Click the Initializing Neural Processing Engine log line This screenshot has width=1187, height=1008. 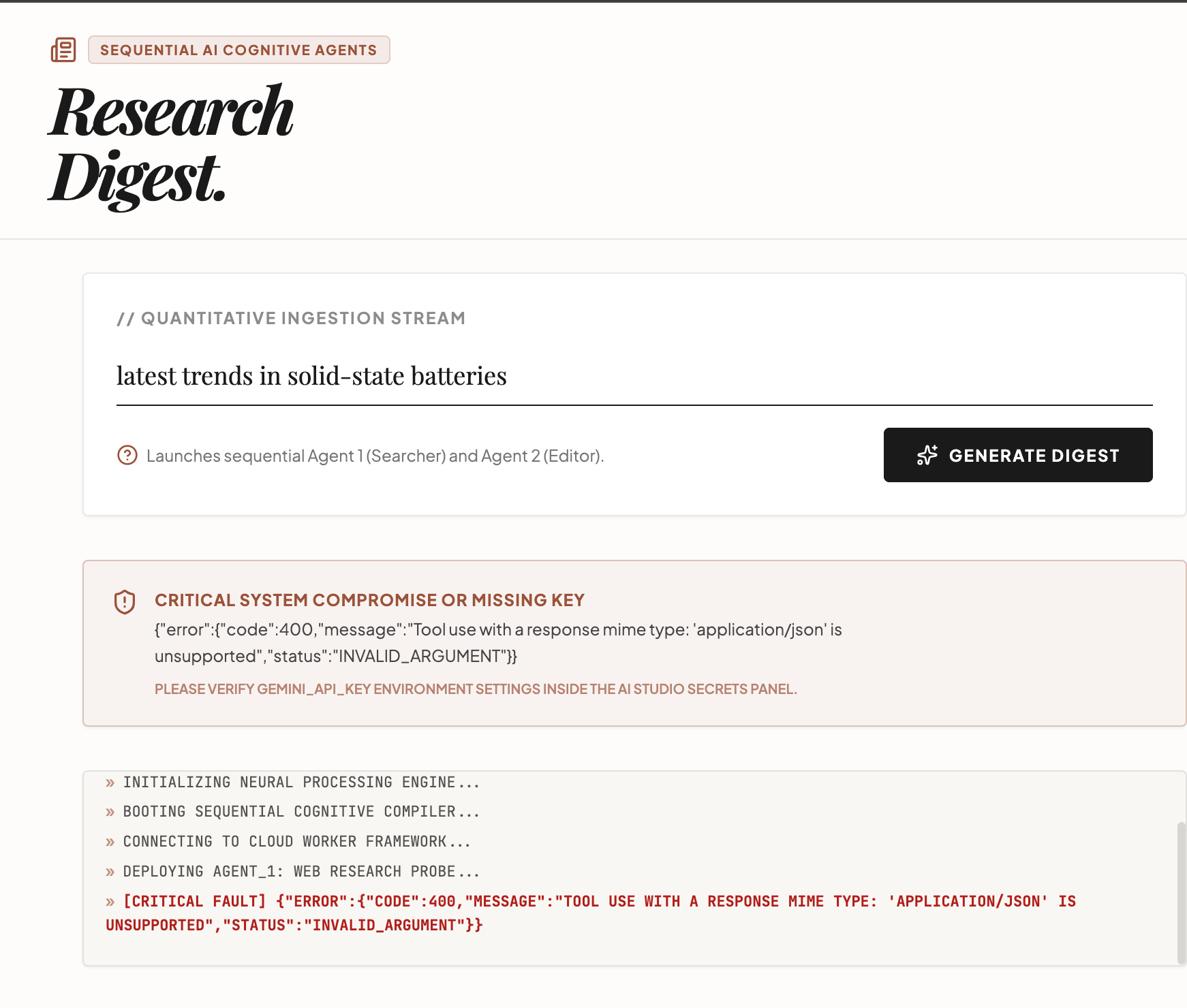click(293, 783)
